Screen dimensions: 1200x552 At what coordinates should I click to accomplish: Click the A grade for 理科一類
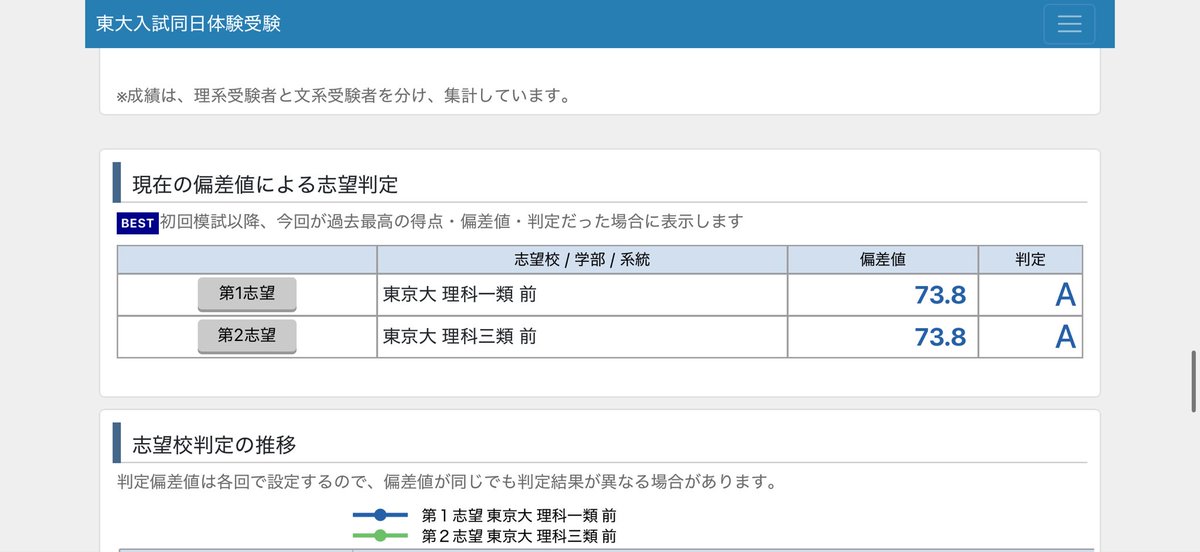[x=1065, y=295]
